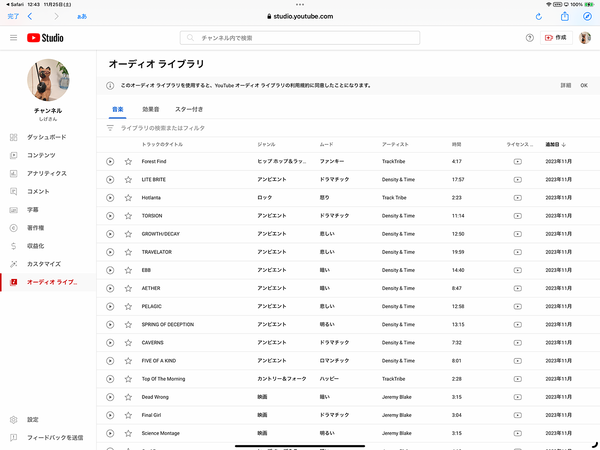Open the create button menu
The height and width of the screenshot is (450, 600).
(555, 38)
